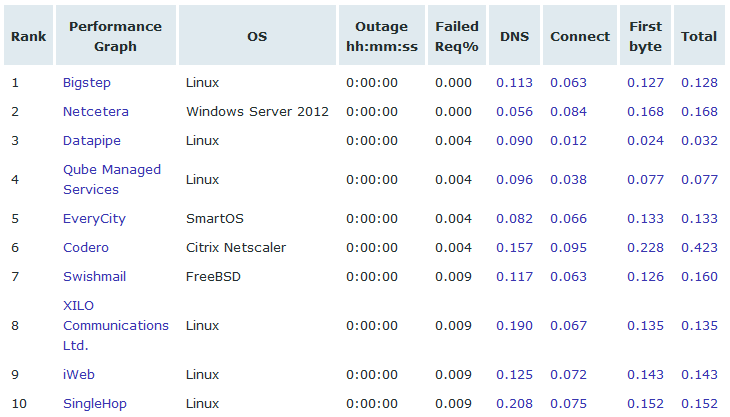The height and width of the screenshot is (417, 730).
Task: Click the Outage hh:mm:ss column header
Action: pos(382,36)
